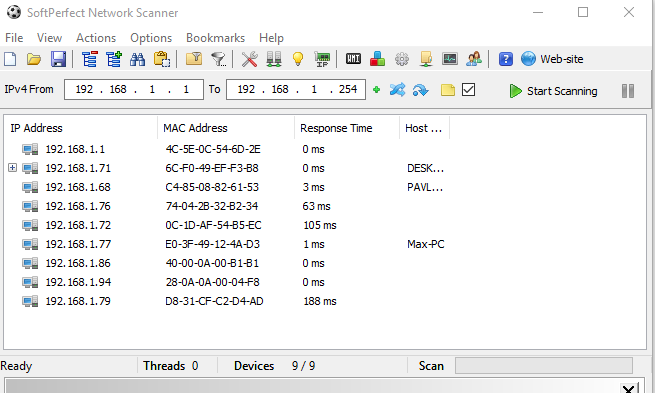Click the 188 ms response time

coord(320,301)
